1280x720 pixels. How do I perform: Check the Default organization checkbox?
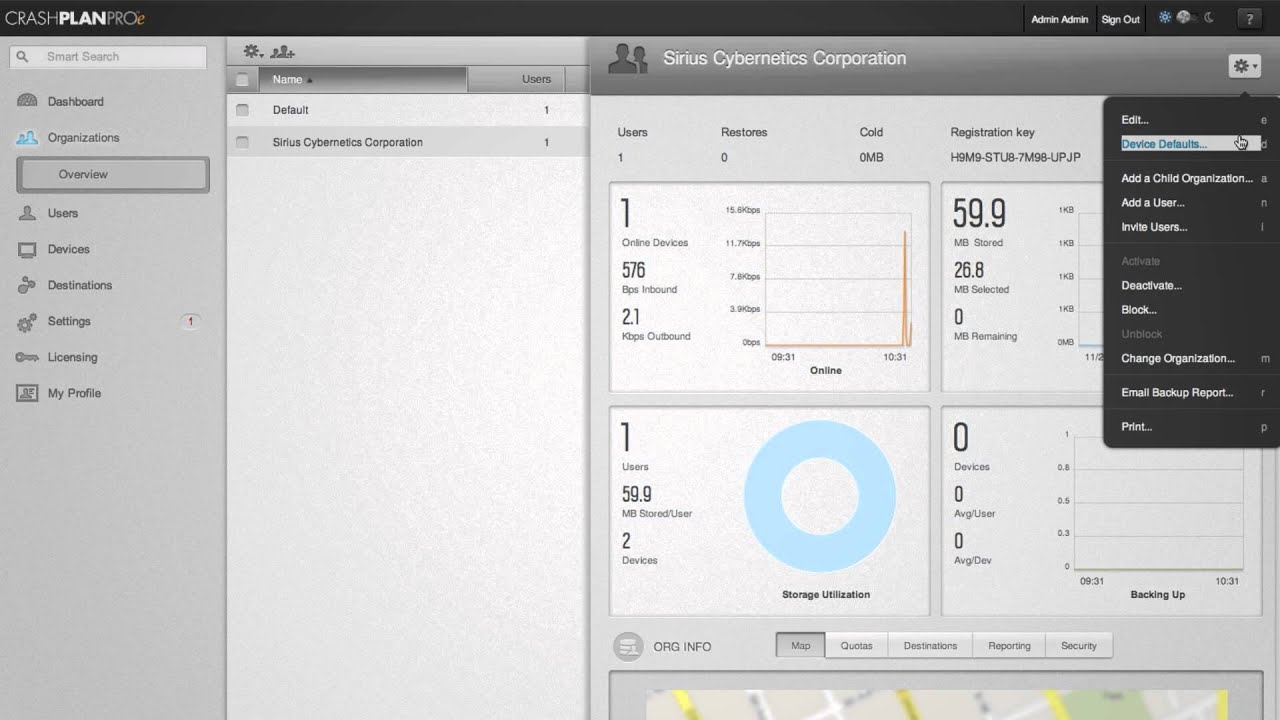242,110
